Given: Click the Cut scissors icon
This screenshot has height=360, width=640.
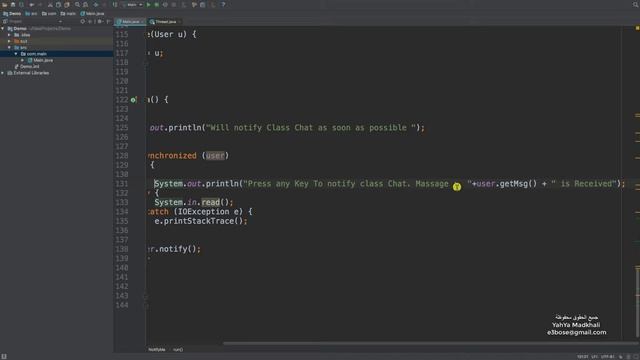Looking at the screenshot, I should pos(50,4).
